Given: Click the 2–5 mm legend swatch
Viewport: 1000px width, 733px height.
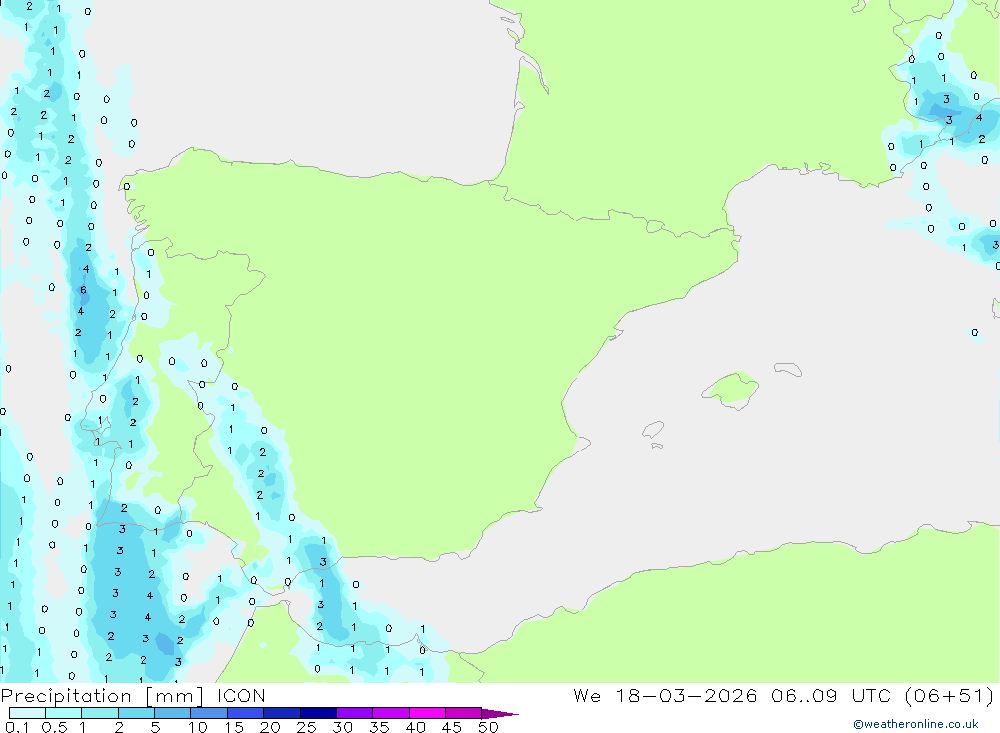Looking at the screenshot, I should (x=136, y=713).
